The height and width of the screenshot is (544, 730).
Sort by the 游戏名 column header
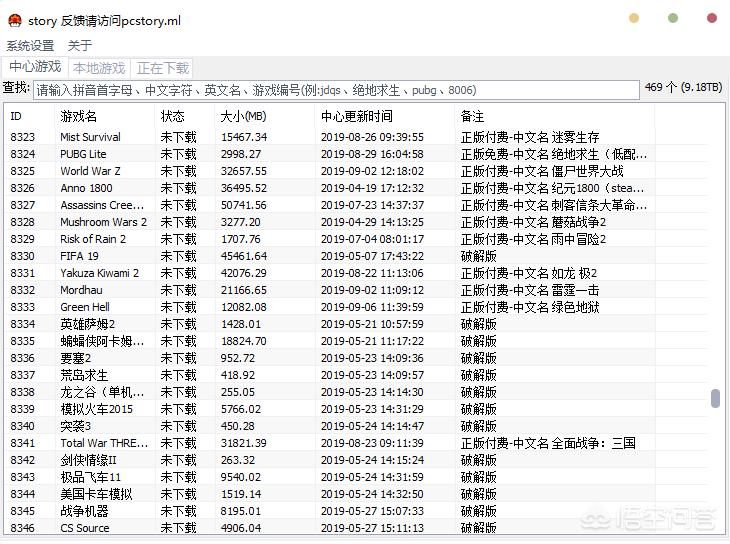(104, 116)
